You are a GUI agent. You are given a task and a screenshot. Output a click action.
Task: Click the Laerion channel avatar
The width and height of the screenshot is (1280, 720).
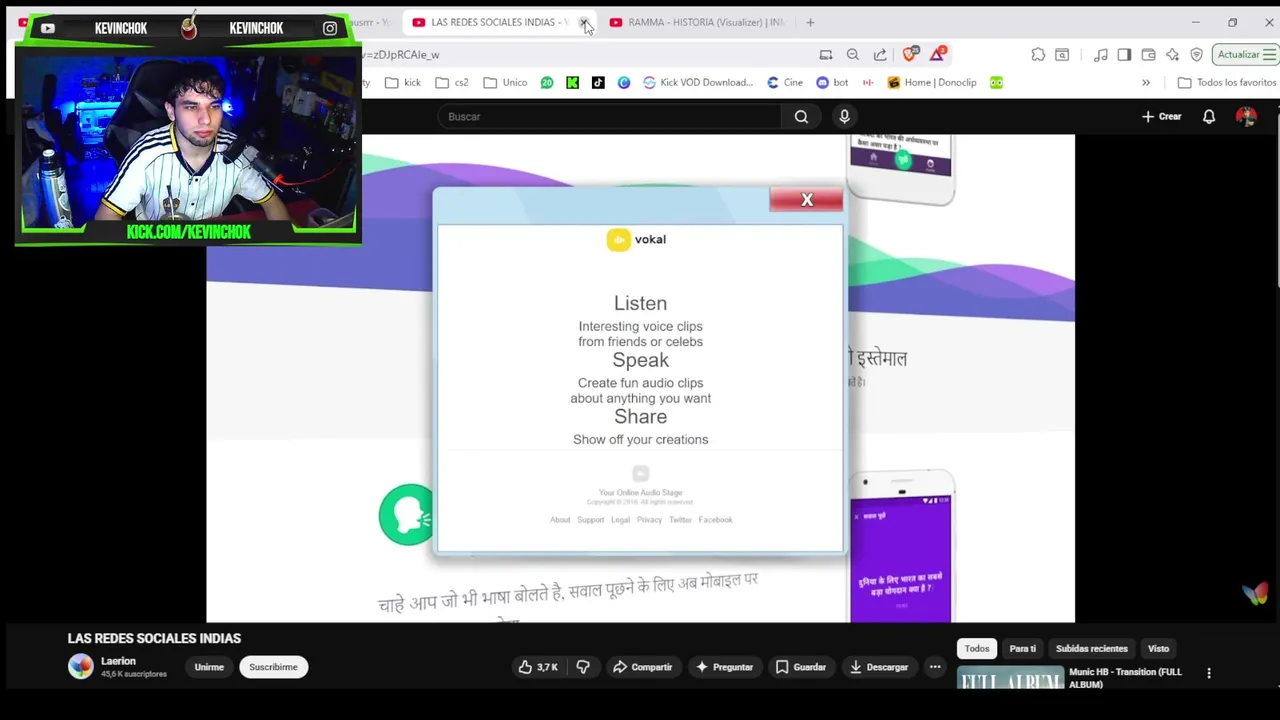click(x=80, y=666)
